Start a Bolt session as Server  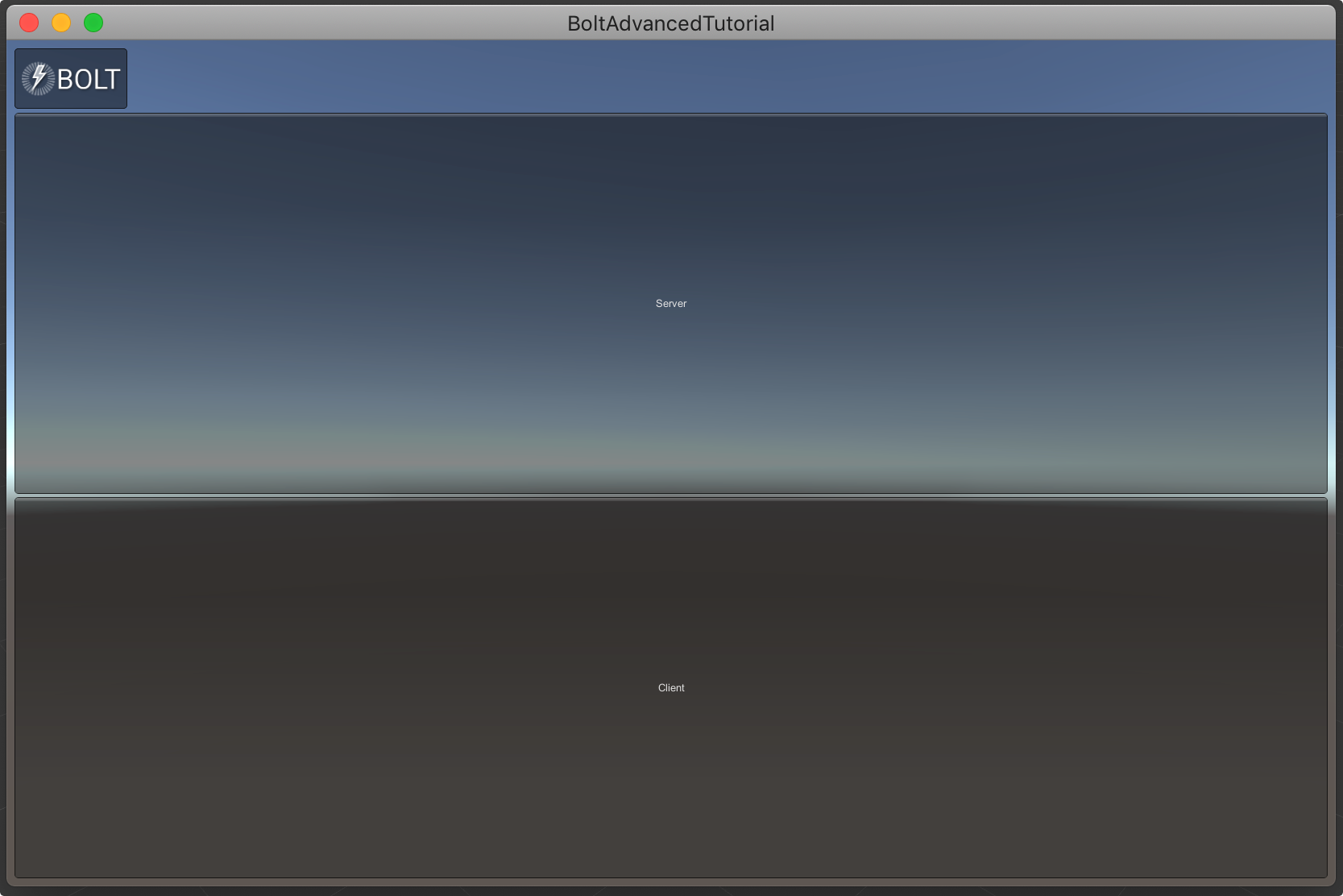[671, 304]
